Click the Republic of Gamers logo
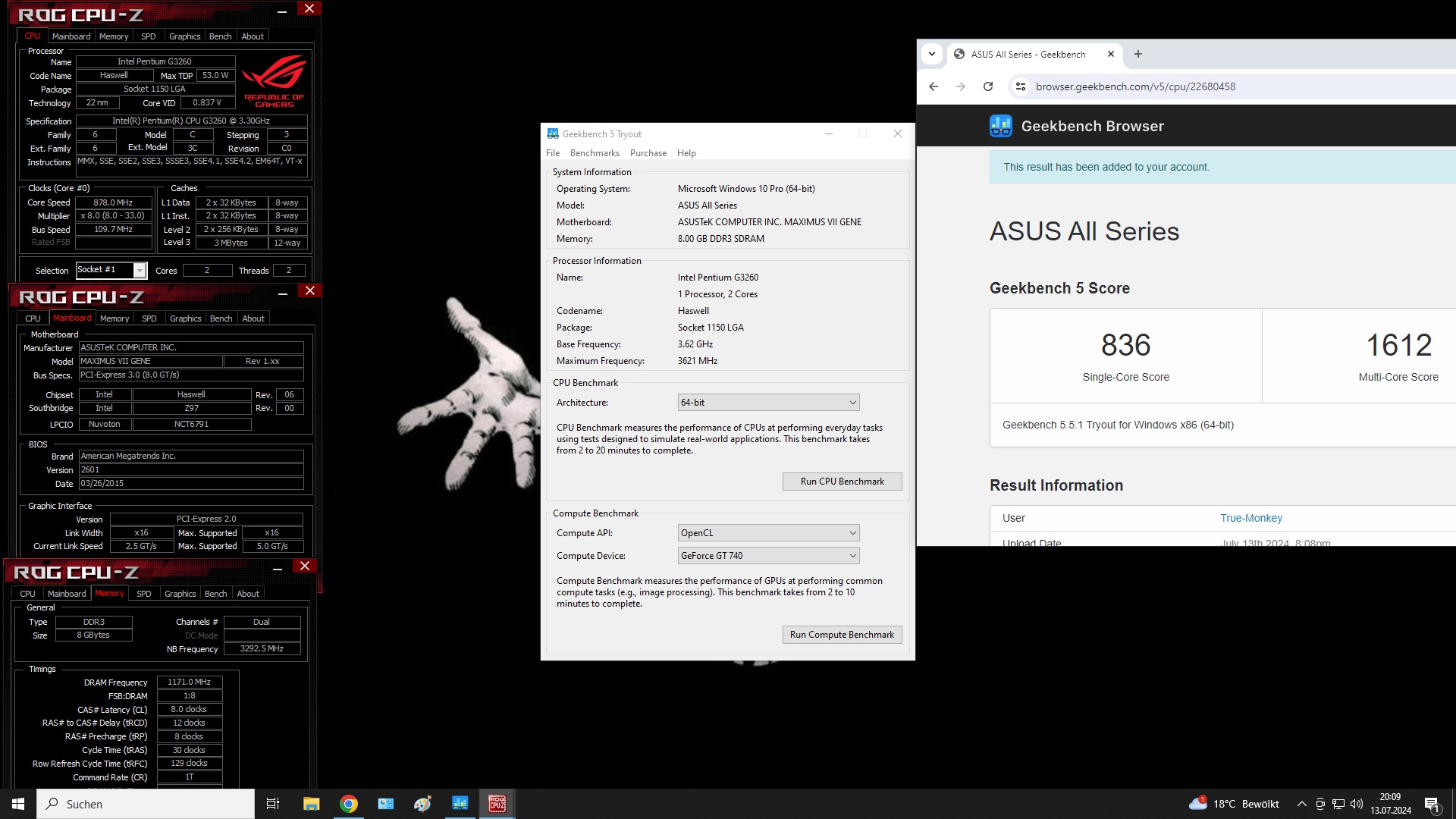This screenshot has width=1456, height=819. point(274,80)
